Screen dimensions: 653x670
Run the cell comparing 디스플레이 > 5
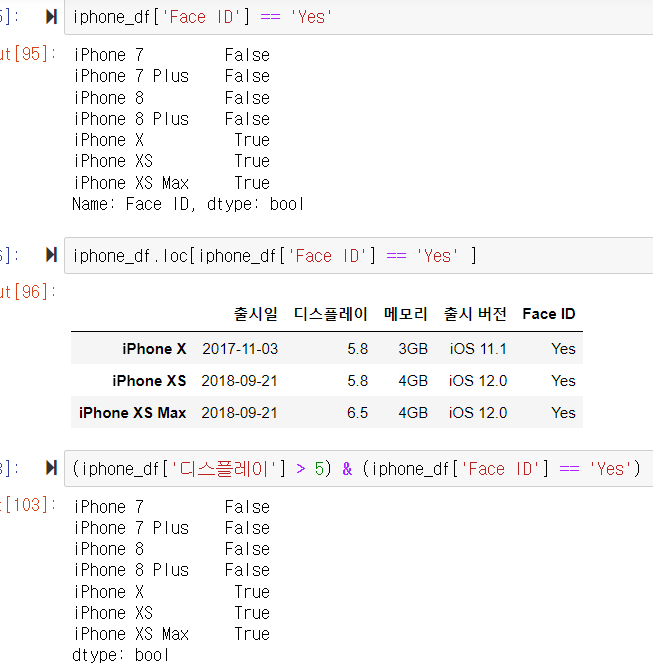tap(52, 468)
